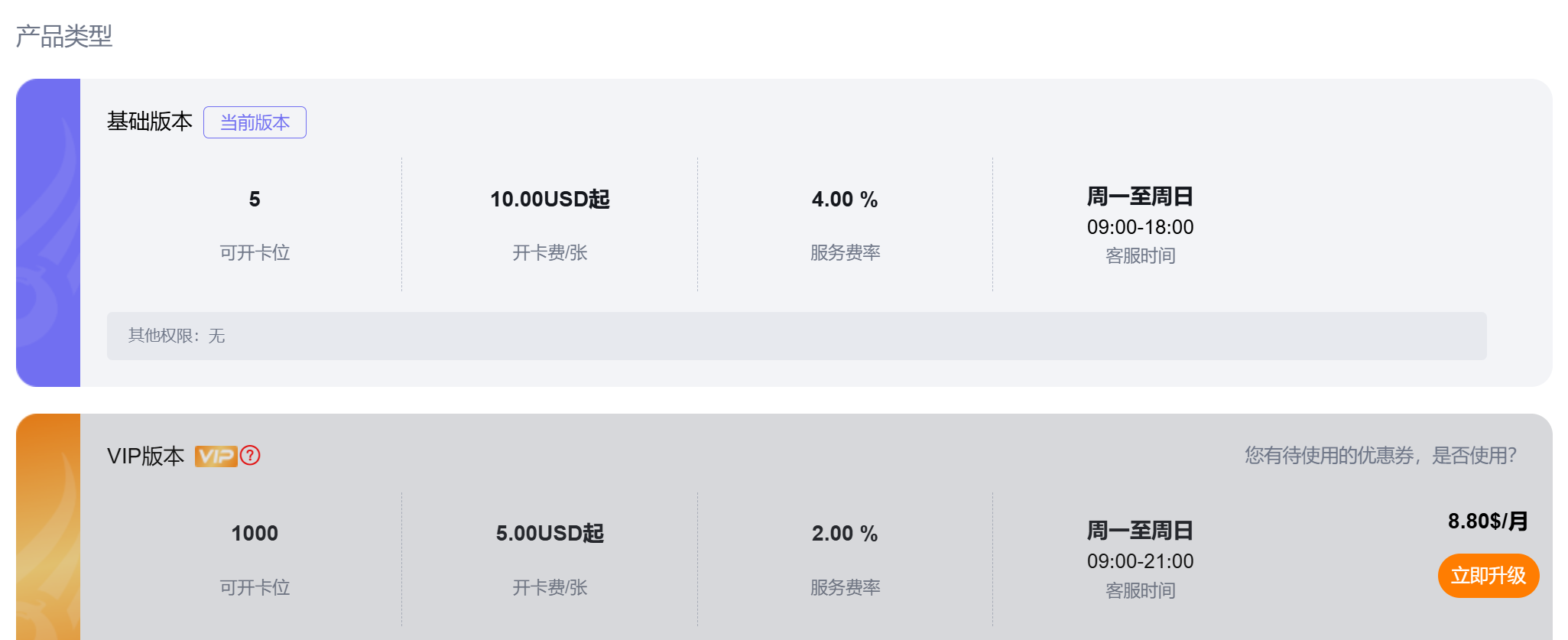
Task: Click the 10.00USD起 card opening fee
Action: tap(550, 200)
